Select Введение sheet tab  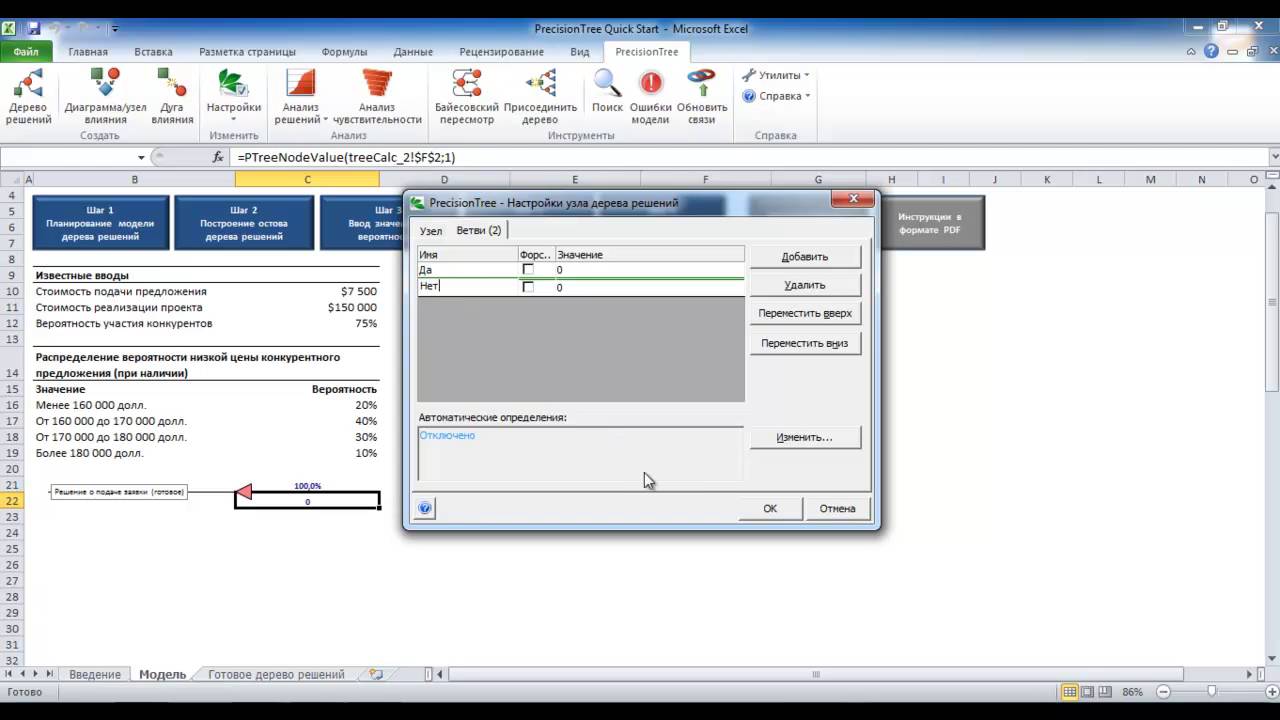pos(95,674)
